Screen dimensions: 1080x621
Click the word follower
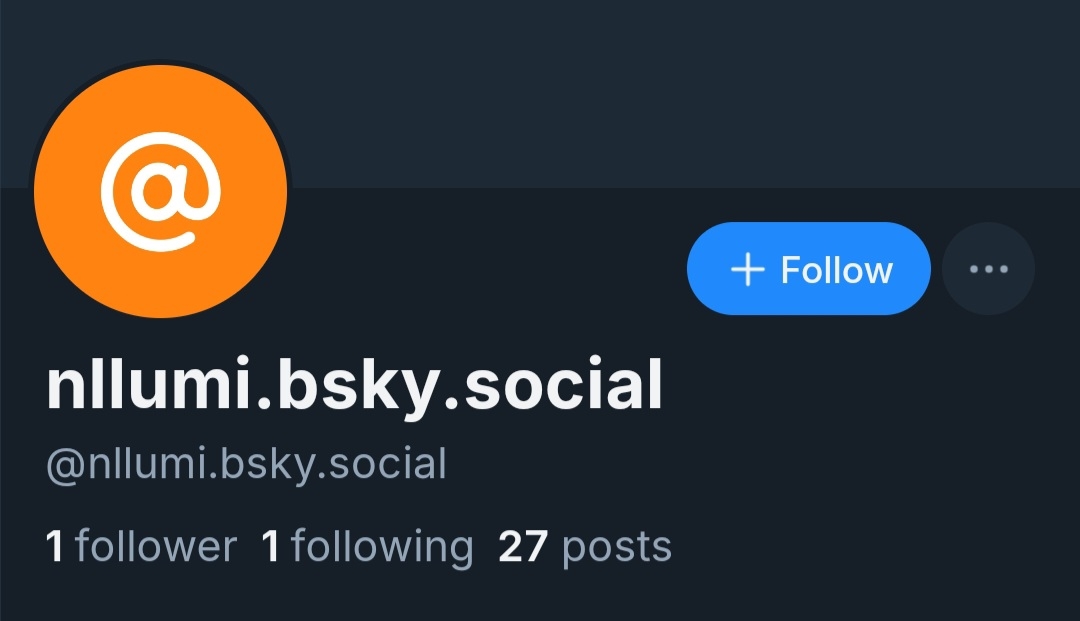click(156, 547)
